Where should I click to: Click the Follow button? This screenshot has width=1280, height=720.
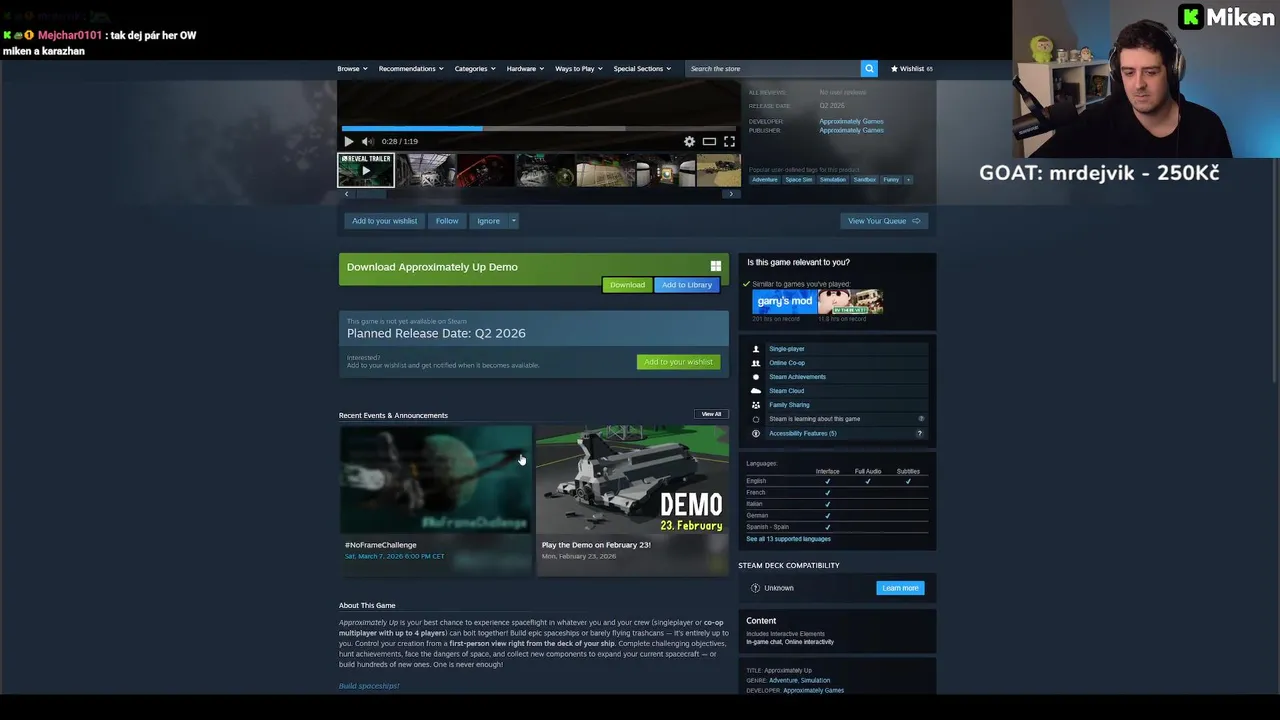click(x=447, y=221)
